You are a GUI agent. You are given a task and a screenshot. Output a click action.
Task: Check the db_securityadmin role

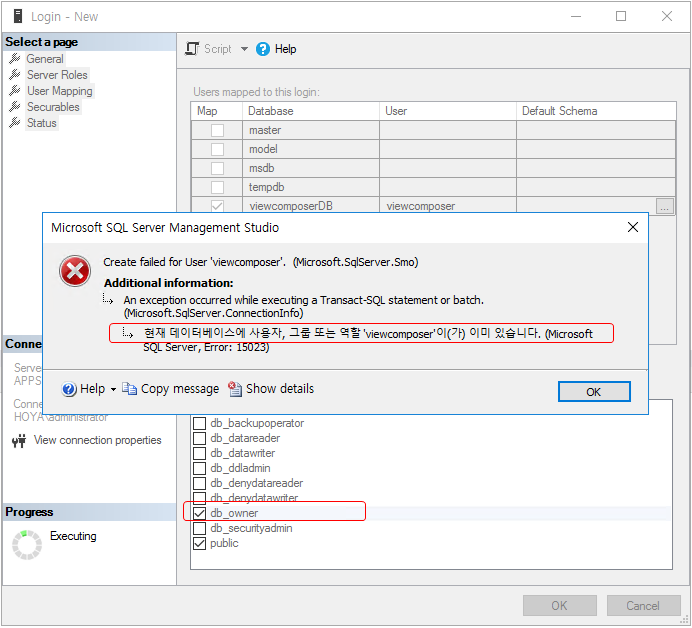point(199,528)
